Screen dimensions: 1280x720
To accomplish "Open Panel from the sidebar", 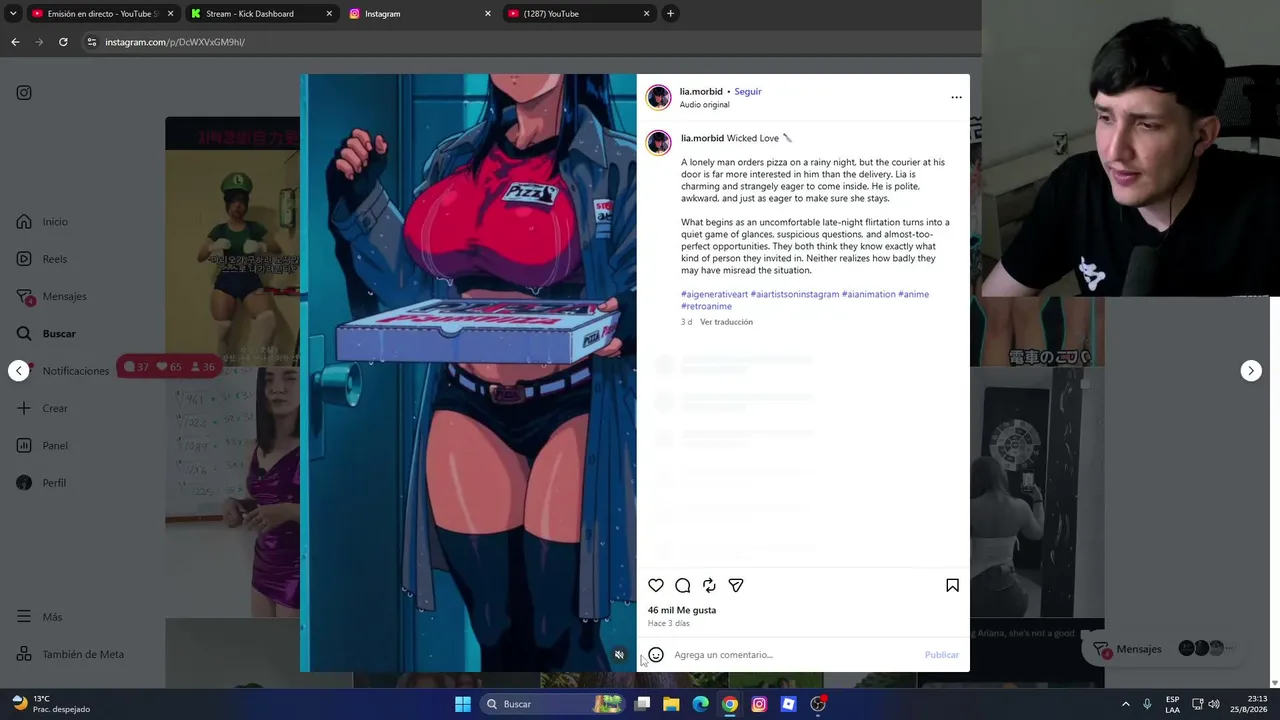I will tap(42, 446).
